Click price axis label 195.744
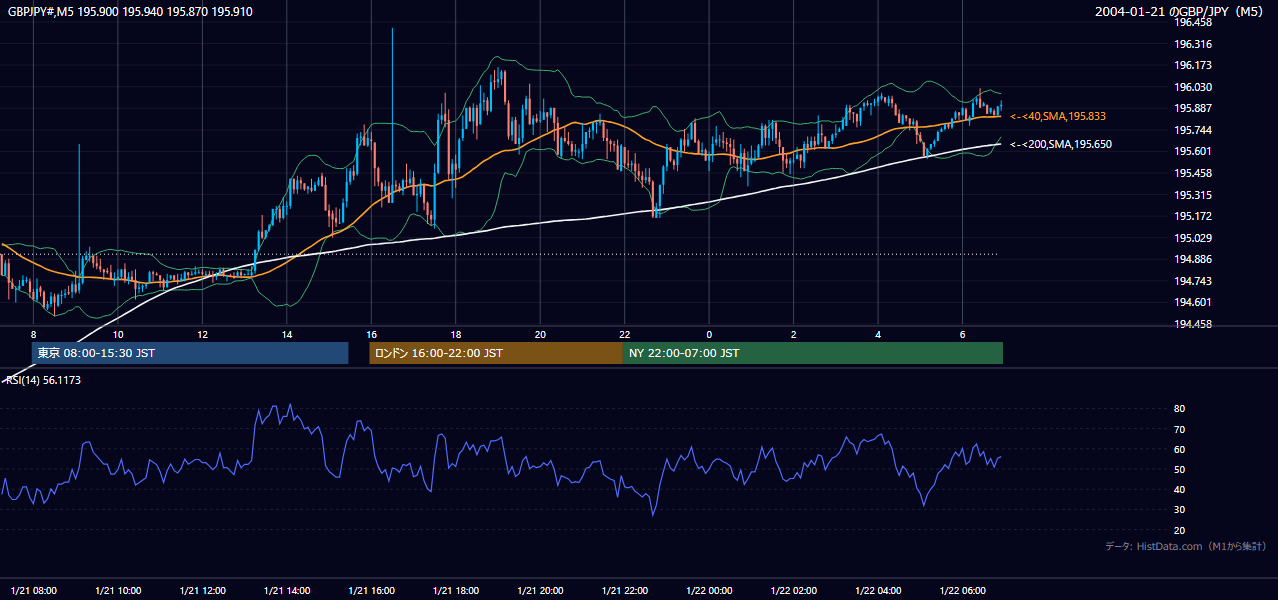 [1192, 130]
